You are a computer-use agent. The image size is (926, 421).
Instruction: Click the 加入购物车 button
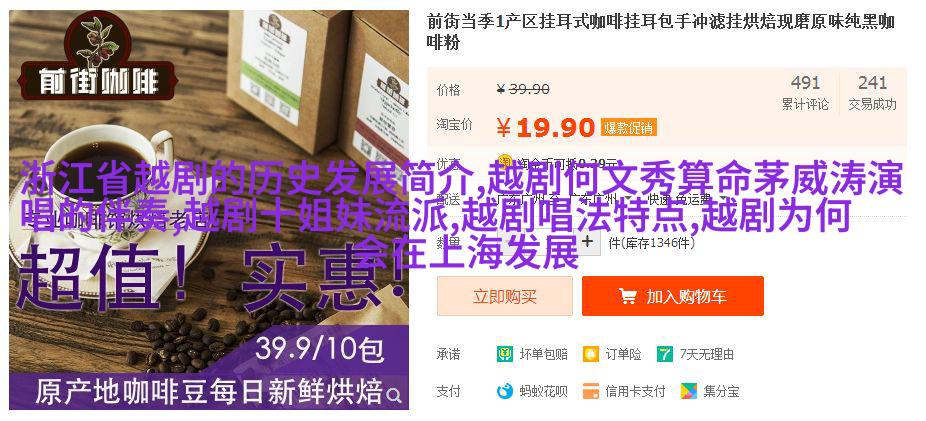click(673, 296)
